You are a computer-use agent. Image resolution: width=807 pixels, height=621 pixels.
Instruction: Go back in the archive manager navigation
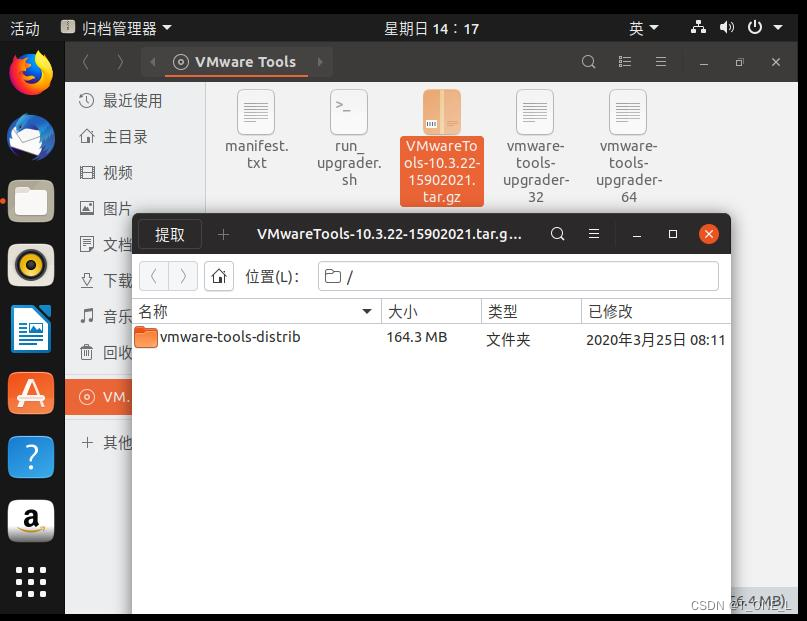tap(154, 276)
